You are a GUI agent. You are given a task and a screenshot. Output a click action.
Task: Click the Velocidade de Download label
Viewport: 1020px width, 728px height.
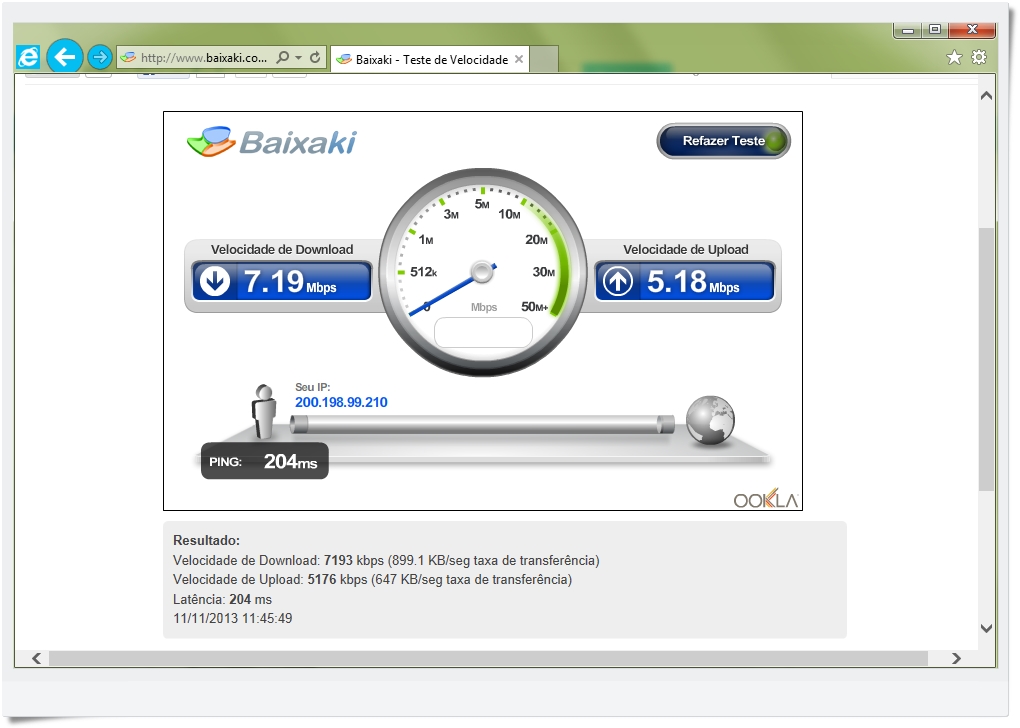tap(282, 249)
